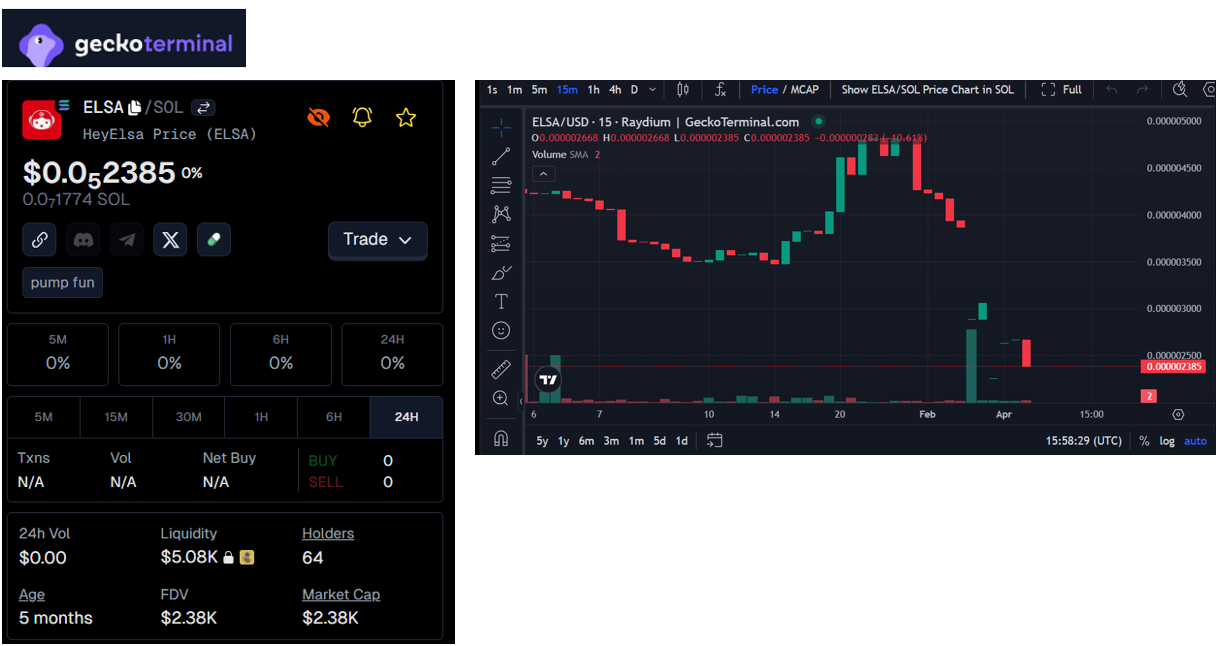Viewport: 1216px width, 646px height.
Task: Open the indicators fx menu
Action: (x=720, y=89)
